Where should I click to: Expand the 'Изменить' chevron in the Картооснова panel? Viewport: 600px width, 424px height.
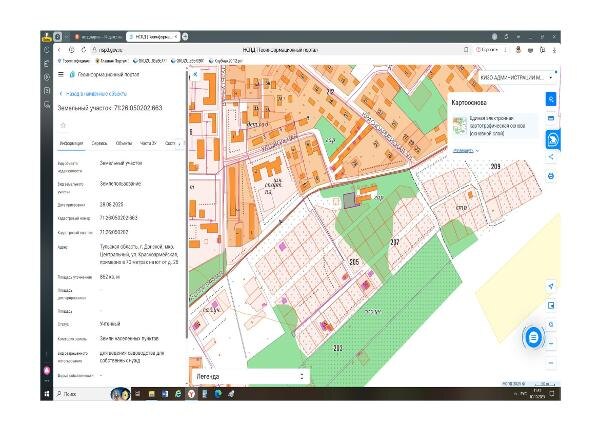pos(477,151)
